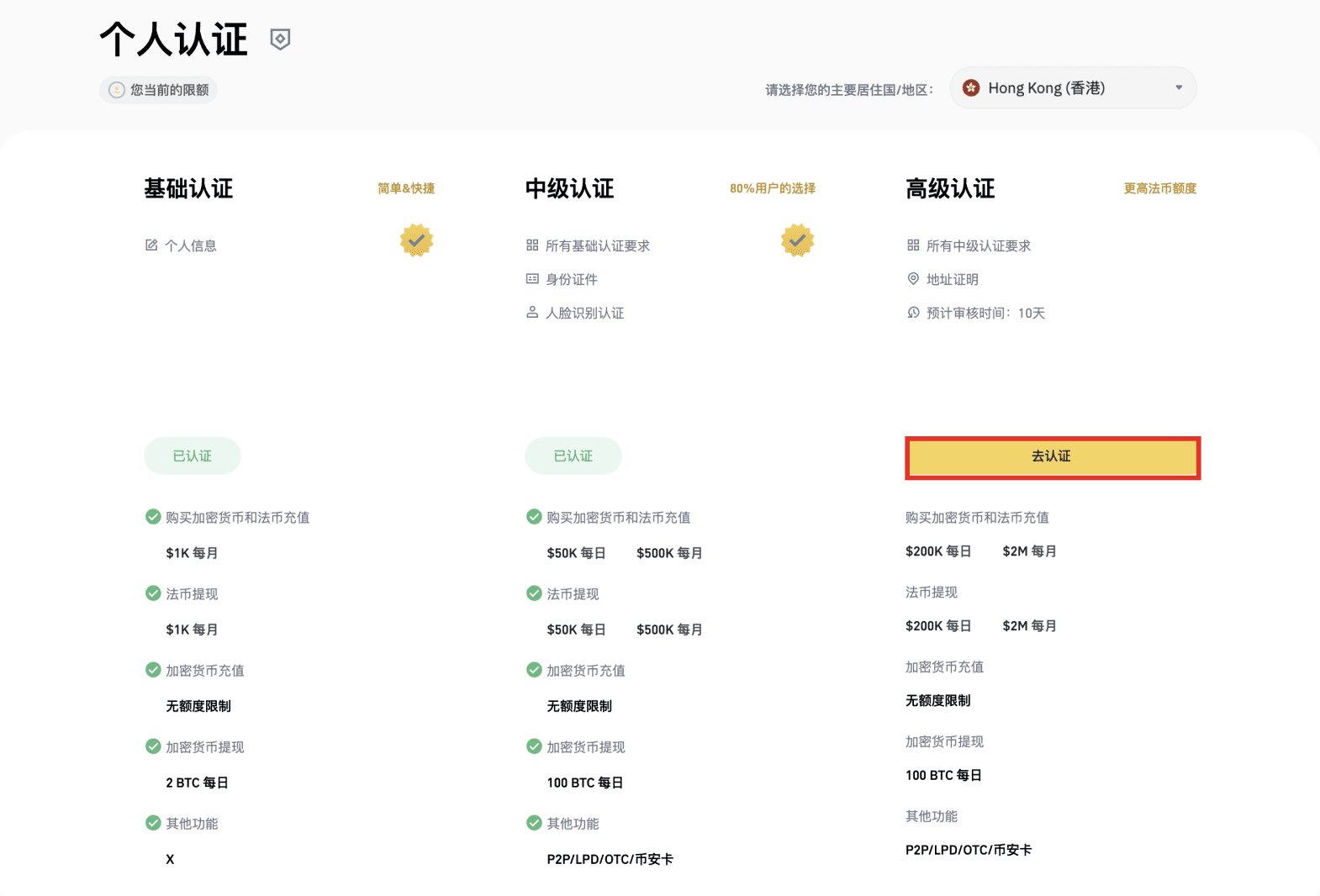The width and height of the screenshot is (1320, 896).
Task: Click green check for basic 加密货币提现
Action: click(x=153, y=746)
